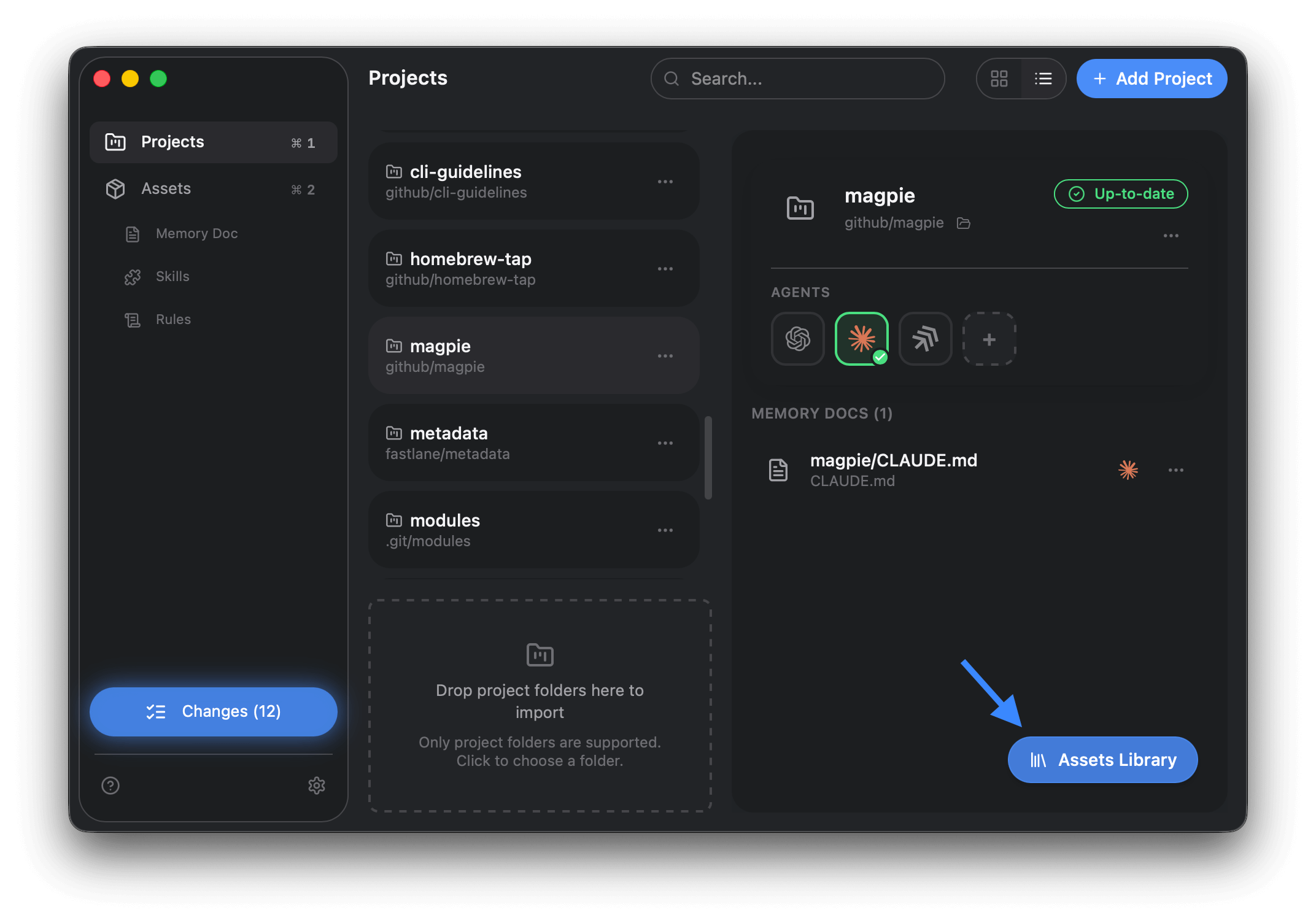Click the Add Project button
This screenshot has height=923, width=1316.
(x=1151, y=79)
